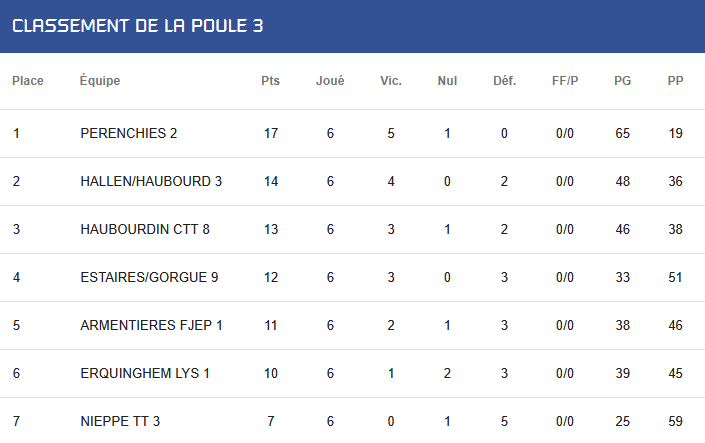The width and height of the screenshot is (705, 443).
Task: Open the HAUBOURDIN CTT 8 team entry
Action: point(145,229)
